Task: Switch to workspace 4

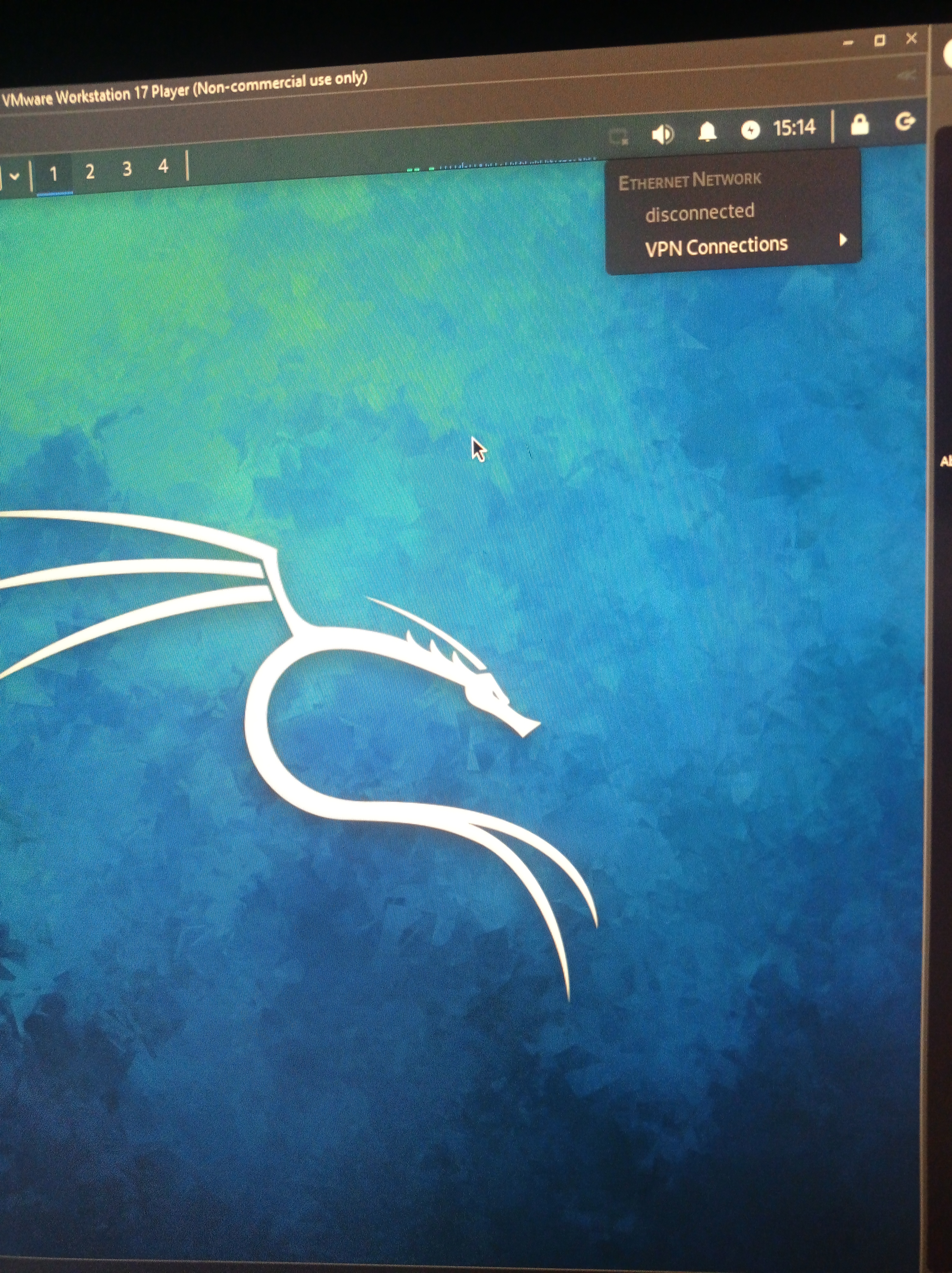Action: (x=163, y=167)
